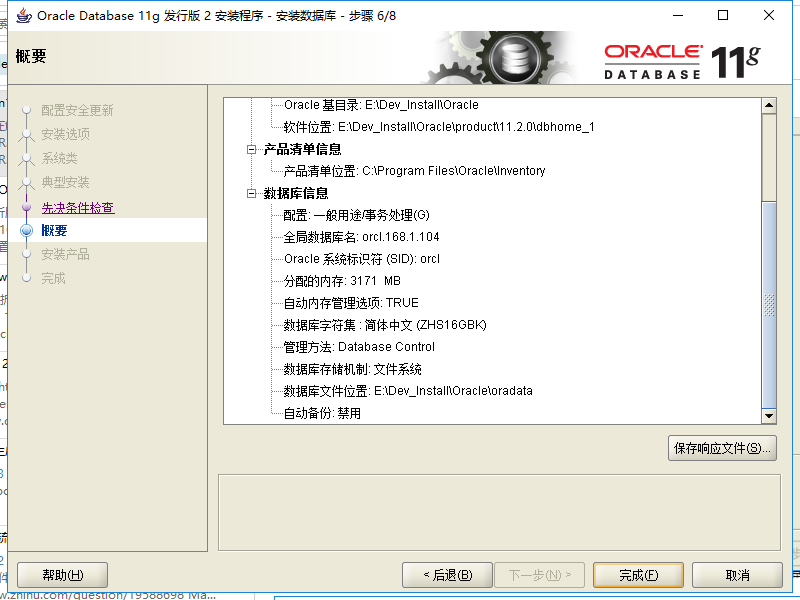
Task: Collapse the 数据库信息 tree node
Action: point(251,193)
